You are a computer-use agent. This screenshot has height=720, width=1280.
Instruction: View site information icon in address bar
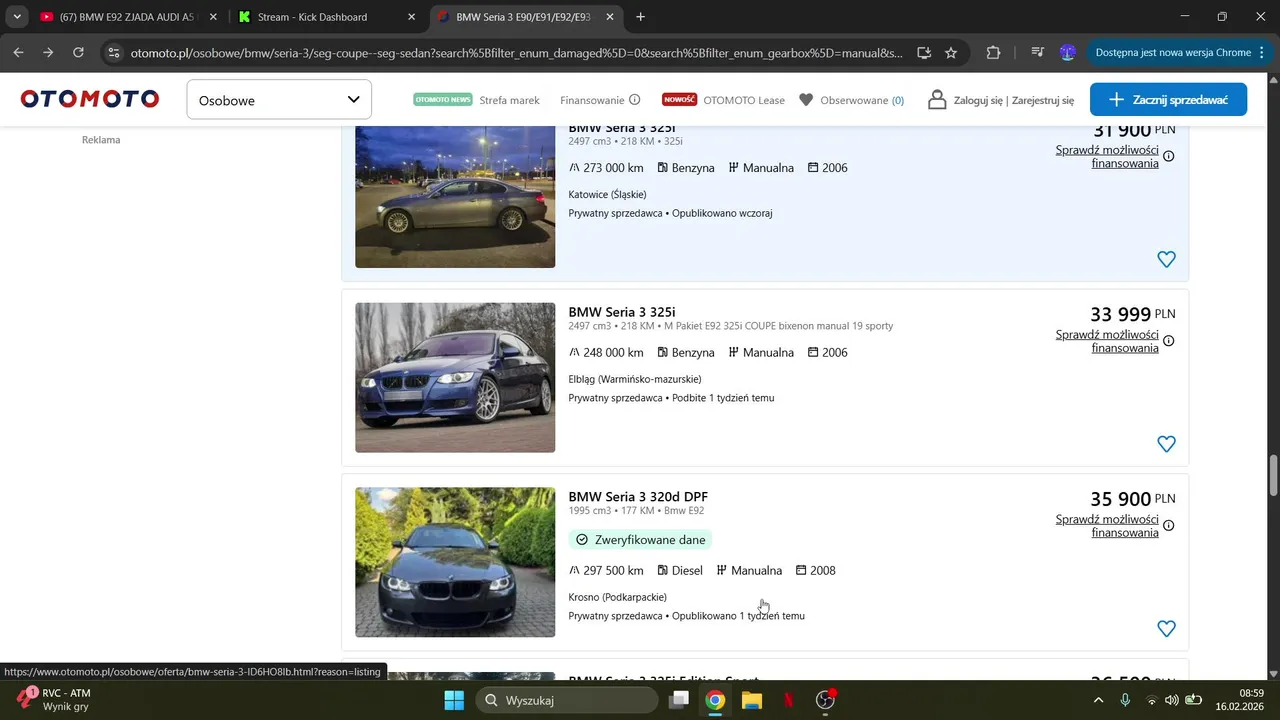pos(114,53)
